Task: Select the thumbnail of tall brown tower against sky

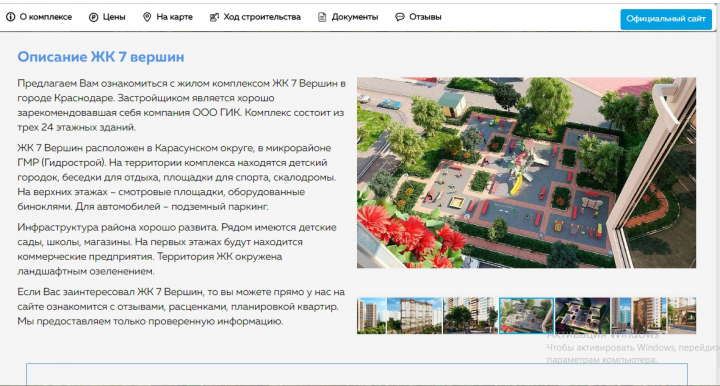Action: pos(638,315)
